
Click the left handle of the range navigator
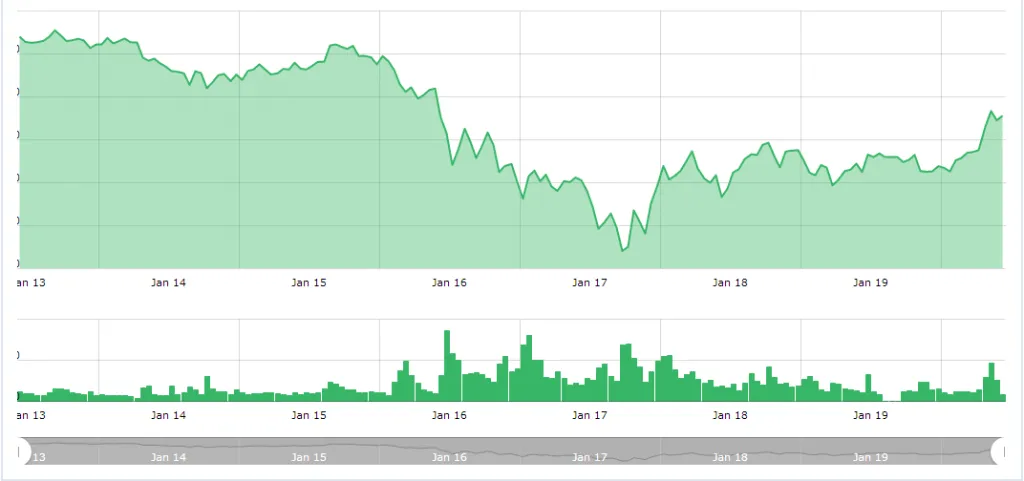(24, 451)
